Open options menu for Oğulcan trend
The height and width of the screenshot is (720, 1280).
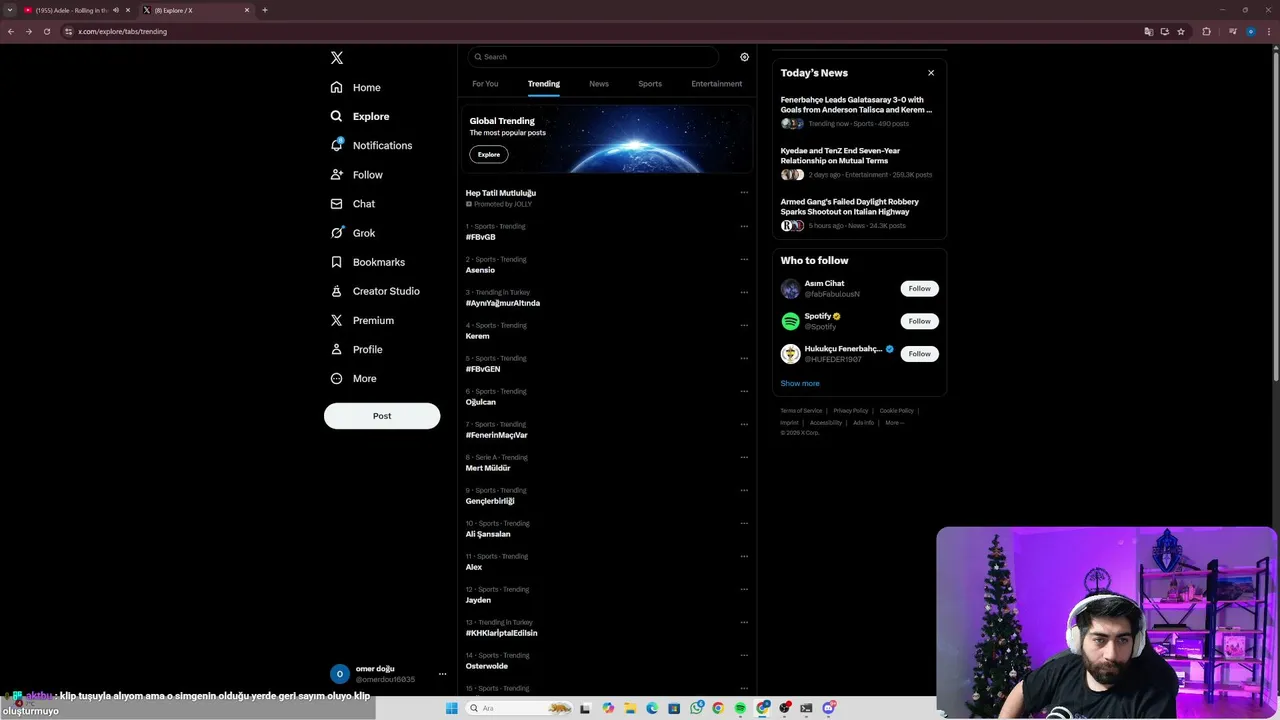(x=744, y=391)
